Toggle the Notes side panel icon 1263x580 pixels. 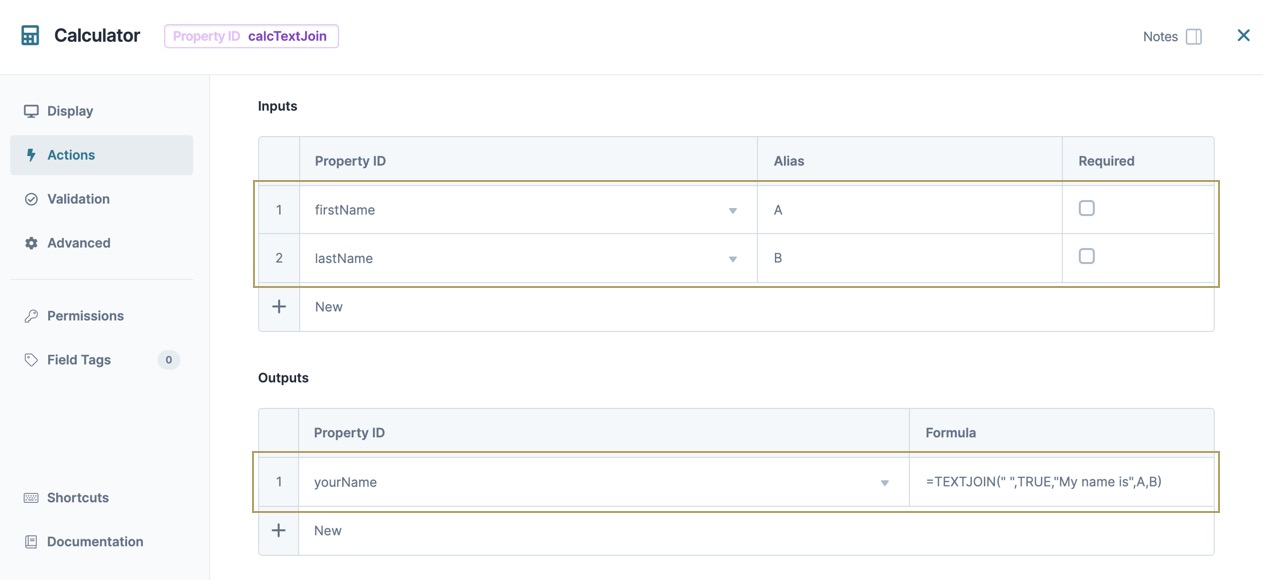click(1194, 36)
